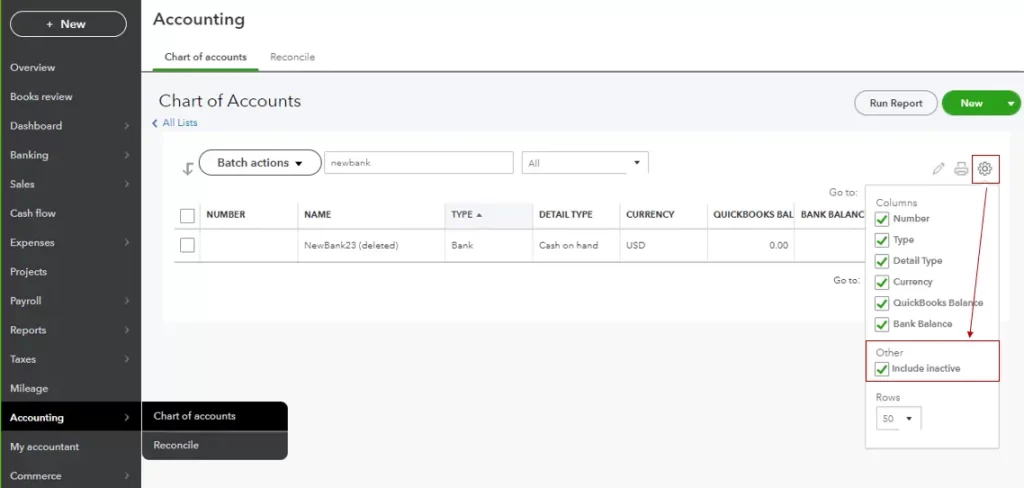Expand the Reports sidebar submenu

(127, 330)
